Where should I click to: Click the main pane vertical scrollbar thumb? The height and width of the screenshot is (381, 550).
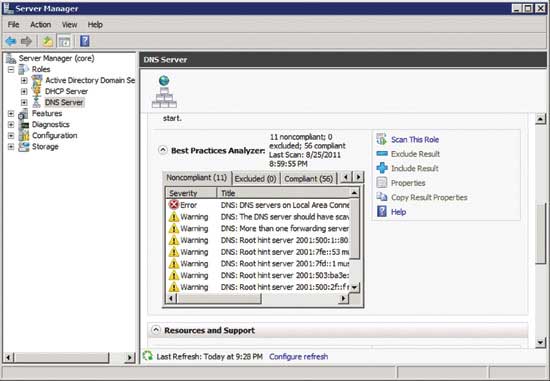[541, 233]
